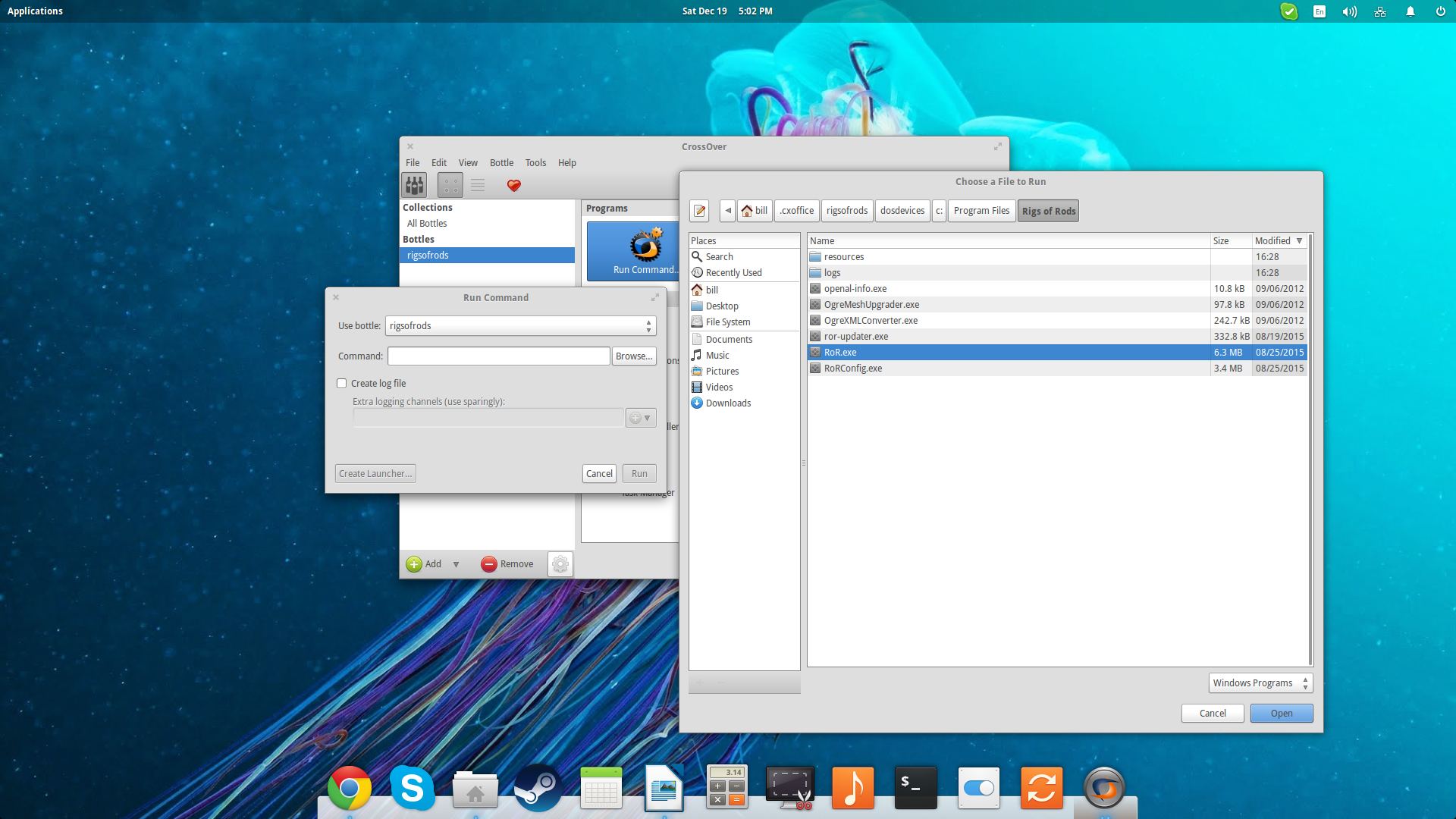Open the Help menu in CrossOver

click(567, 162)
